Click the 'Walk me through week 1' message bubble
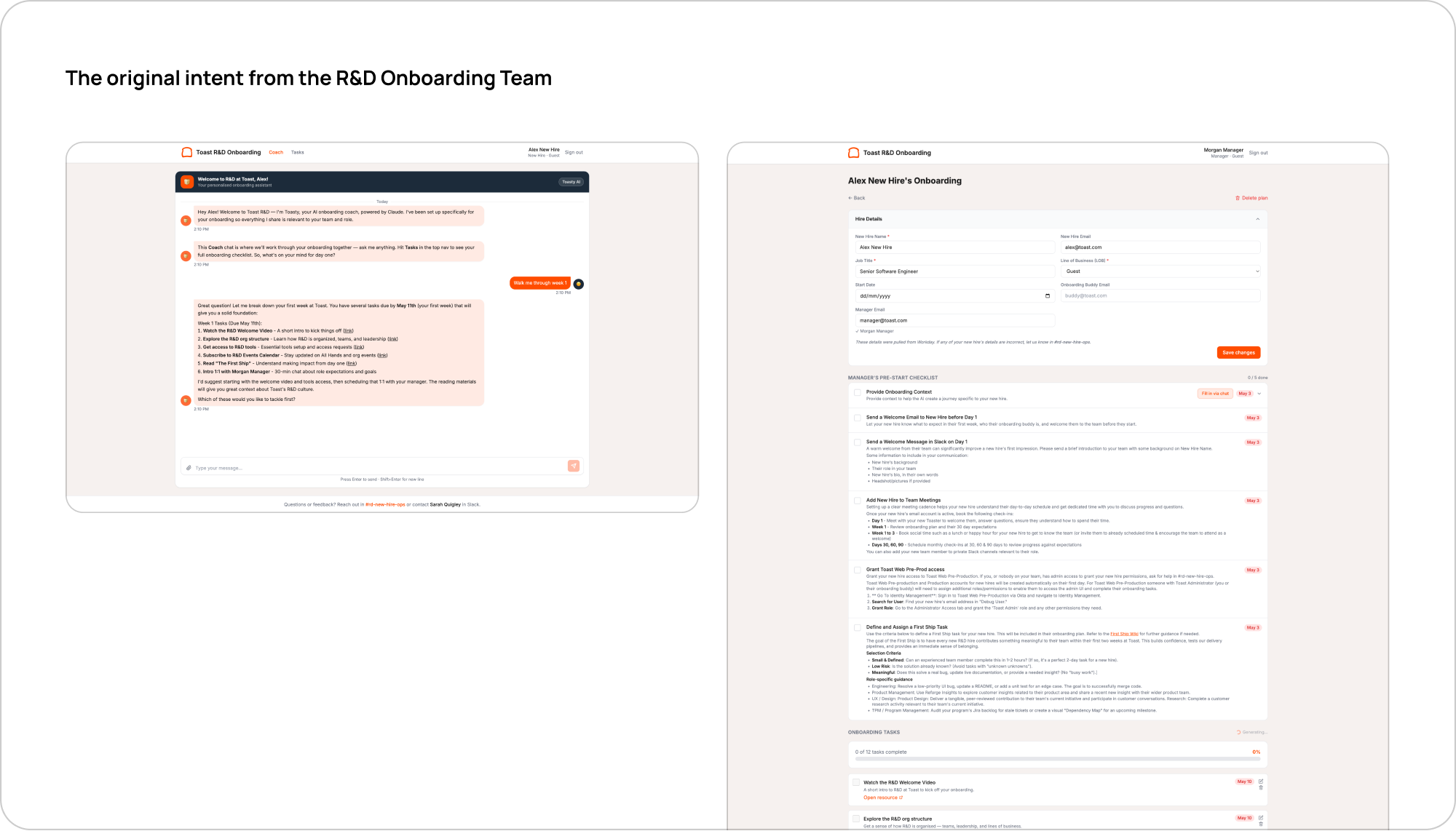Screen dimensions: 1456x831 (x=539, y=283)
